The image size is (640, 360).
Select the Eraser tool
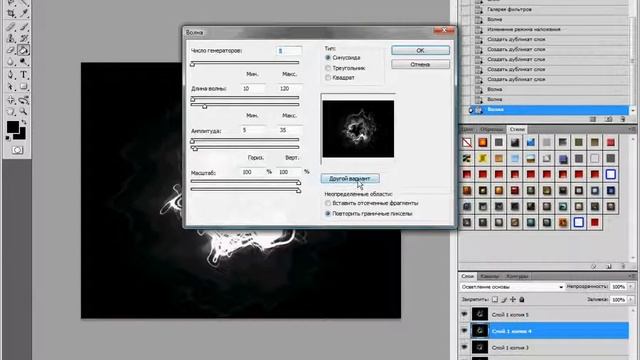pos(11,51)
